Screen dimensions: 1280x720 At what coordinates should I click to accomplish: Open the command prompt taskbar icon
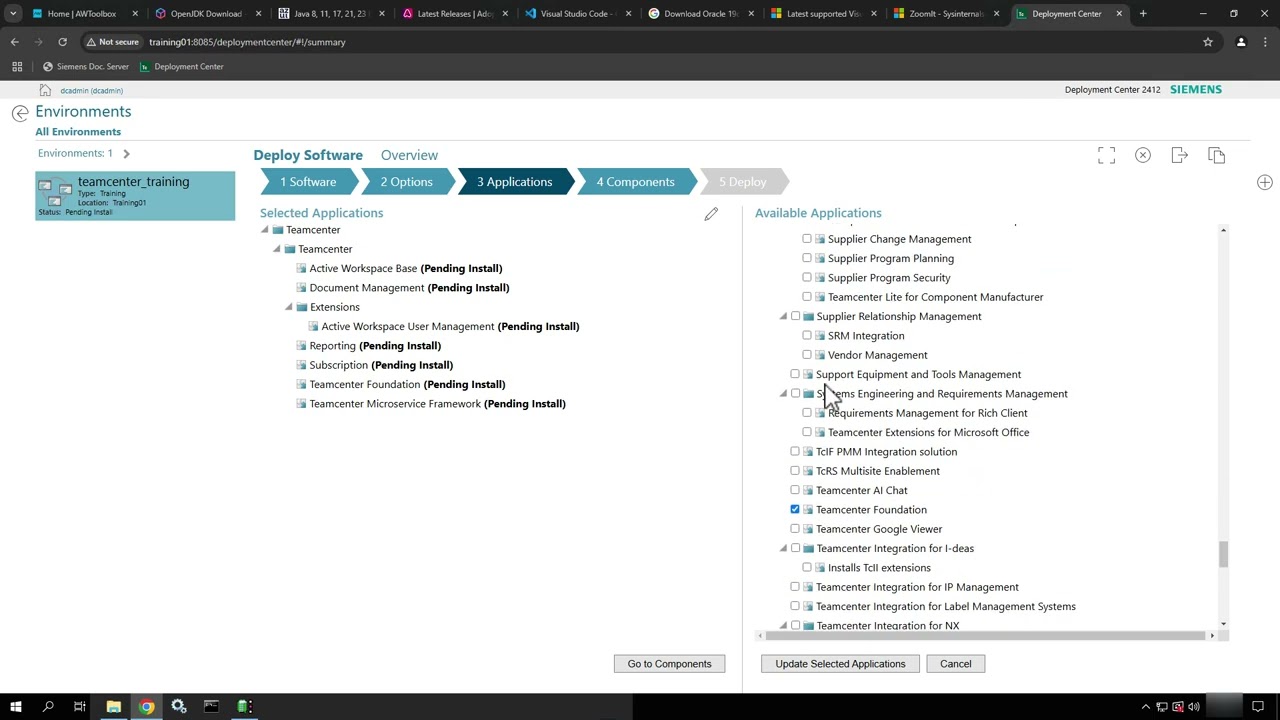click(211, 707)
